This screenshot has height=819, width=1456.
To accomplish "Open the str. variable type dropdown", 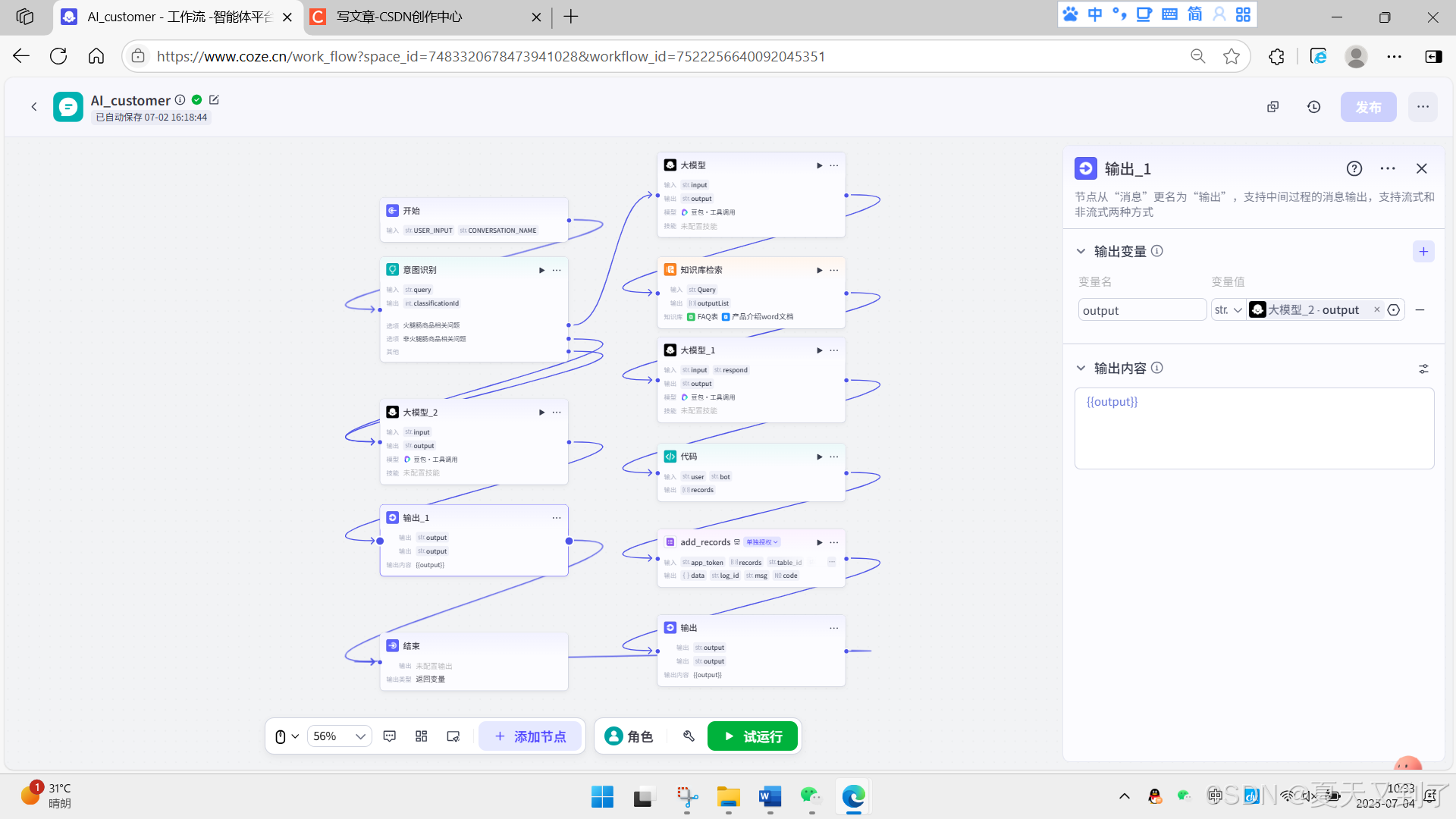I will click(1228, 310).
